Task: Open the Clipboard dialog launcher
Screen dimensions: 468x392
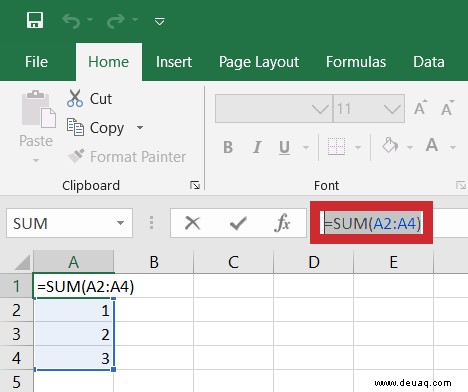Action: (195, 185)
